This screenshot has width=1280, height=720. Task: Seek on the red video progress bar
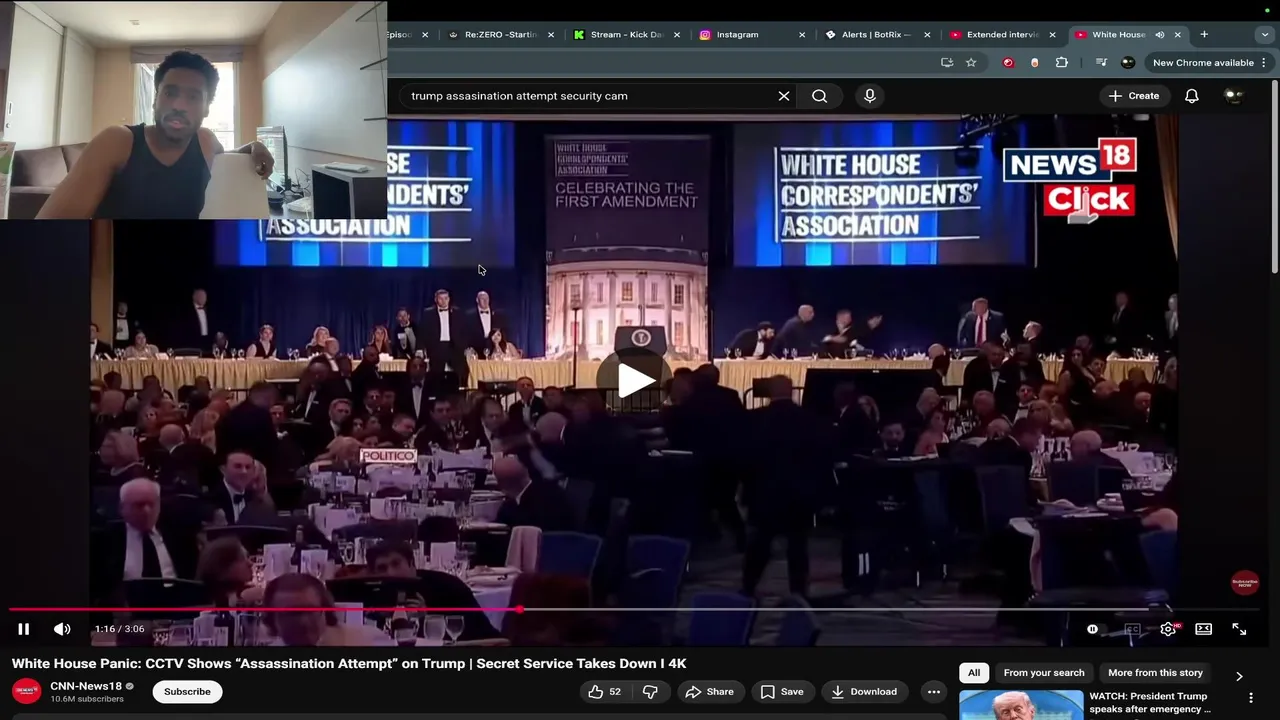click(x=632, y=608)
